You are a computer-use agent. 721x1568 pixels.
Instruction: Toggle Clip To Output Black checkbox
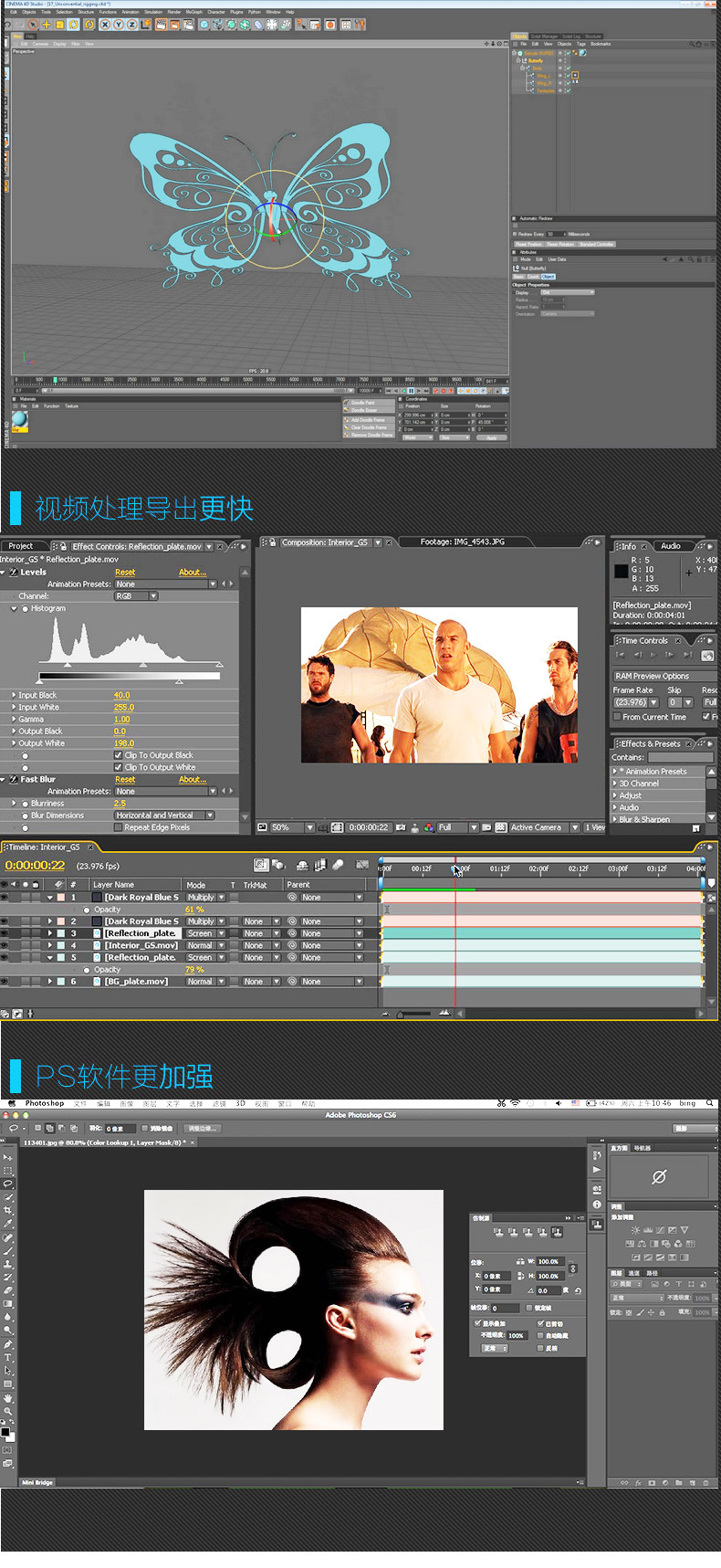[118, 755]
